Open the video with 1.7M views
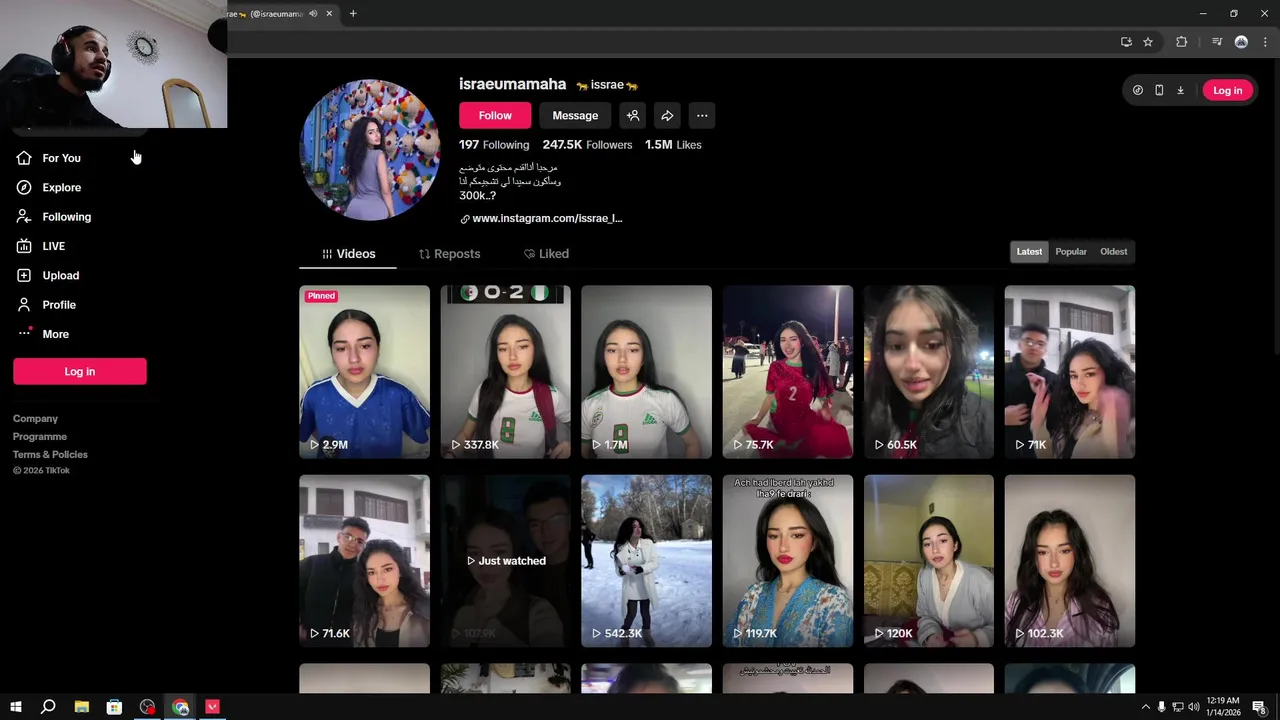Viewport: 1280px width, 720px height. (647, 372)
